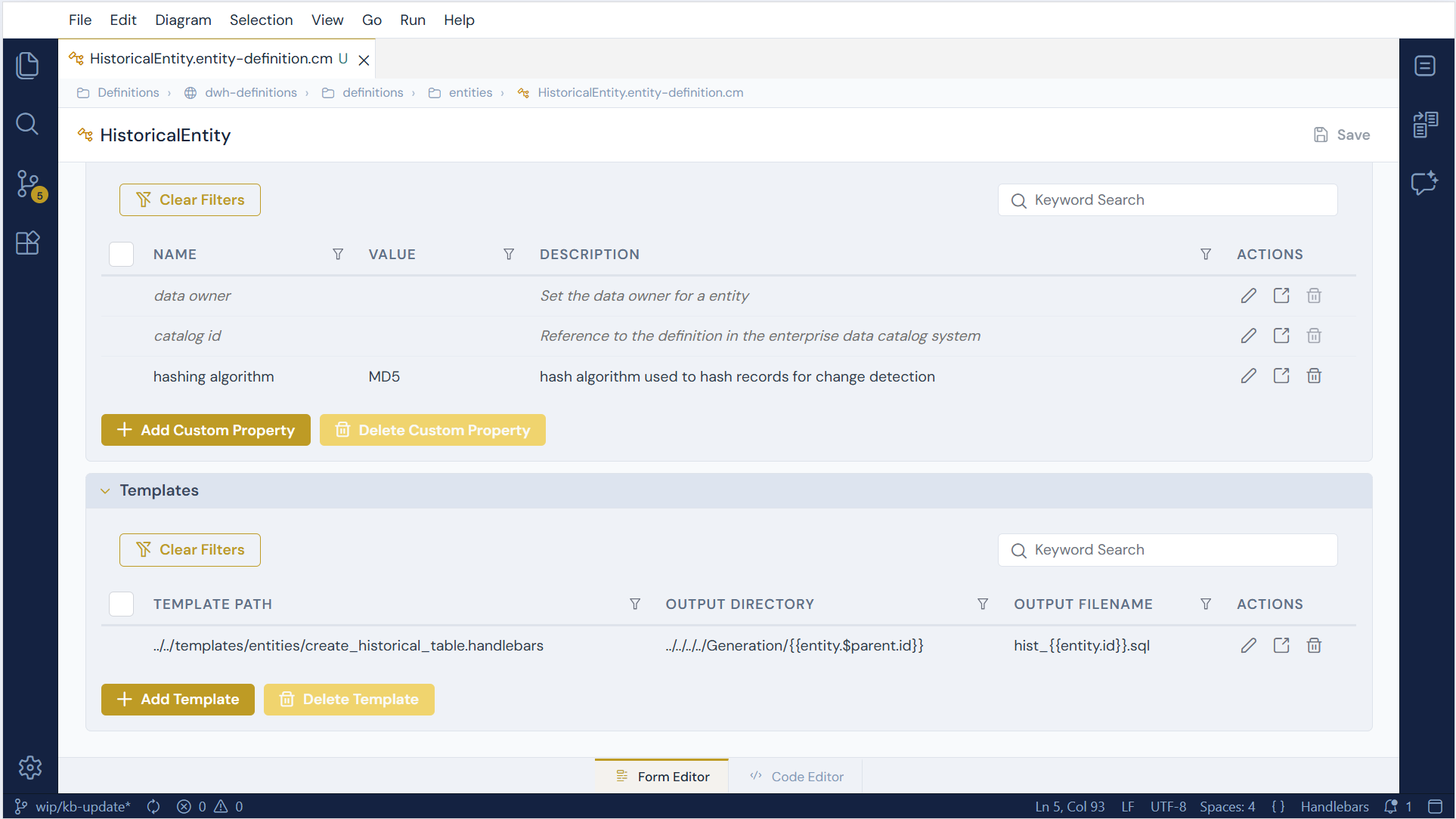The width and height of the screenshot is (1456, 819).
Task: Delete the hashing algorithm property
Action: [1314, 376]
